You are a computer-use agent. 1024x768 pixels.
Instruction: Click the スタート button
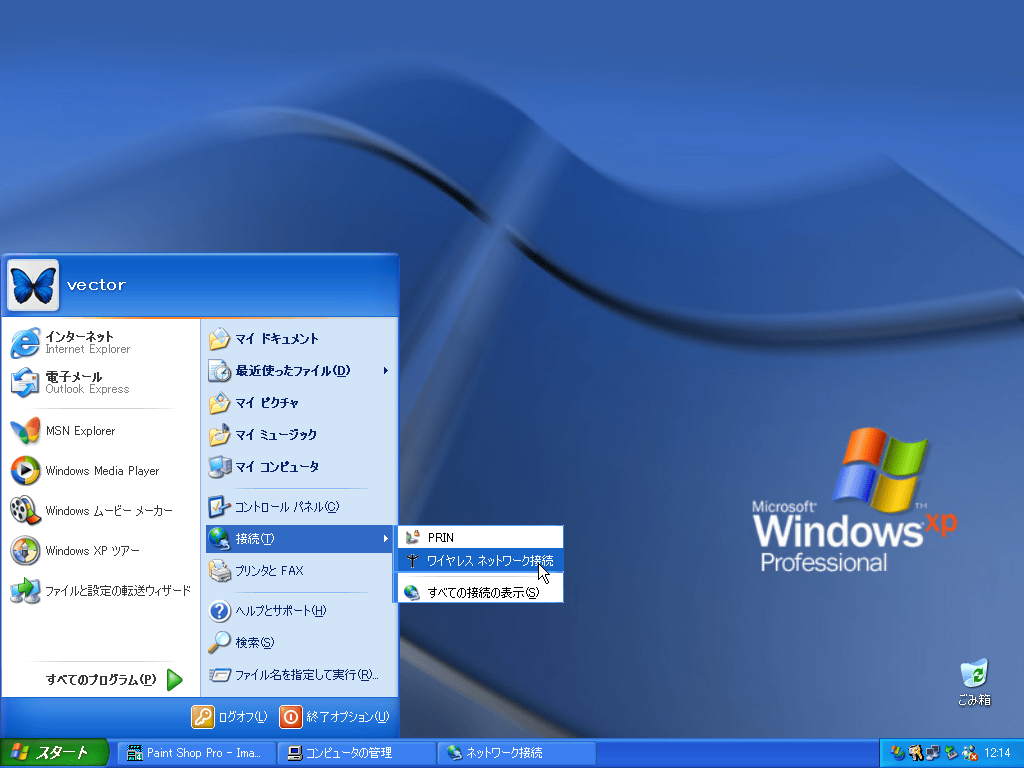click(54, 753)
